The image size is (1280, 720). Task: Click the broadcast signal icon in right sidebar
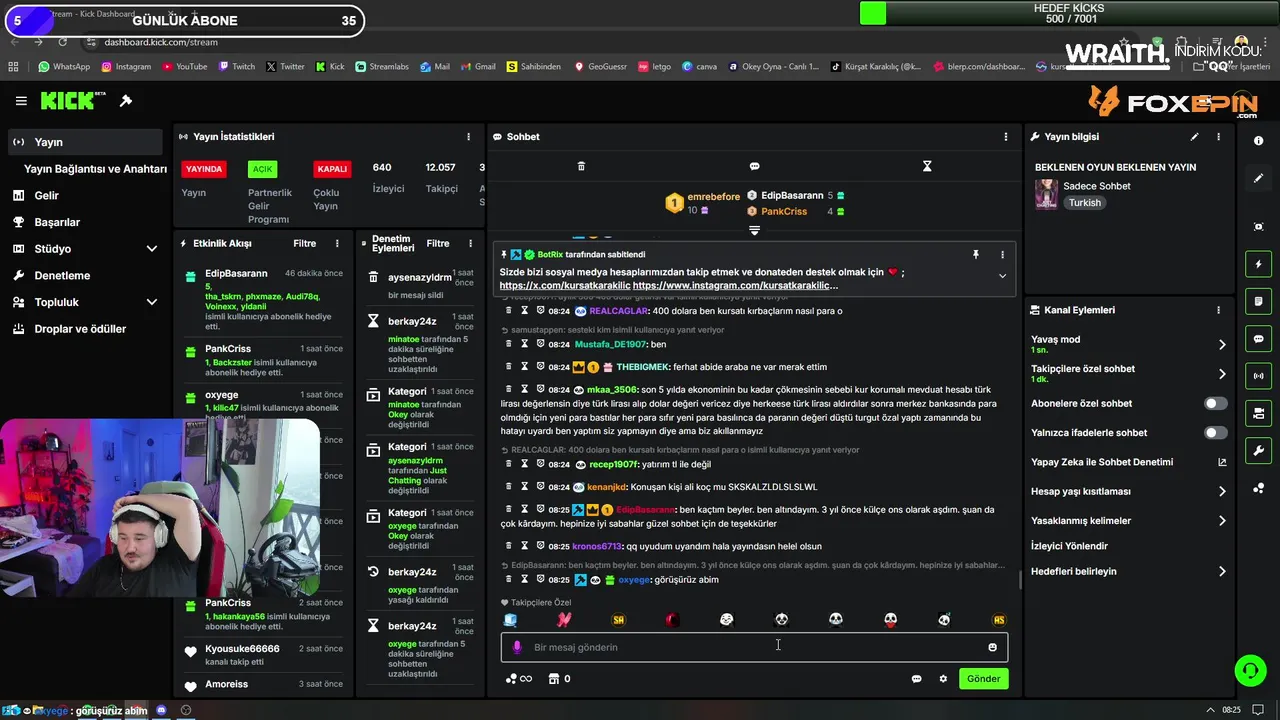(x=1258, y=376)
